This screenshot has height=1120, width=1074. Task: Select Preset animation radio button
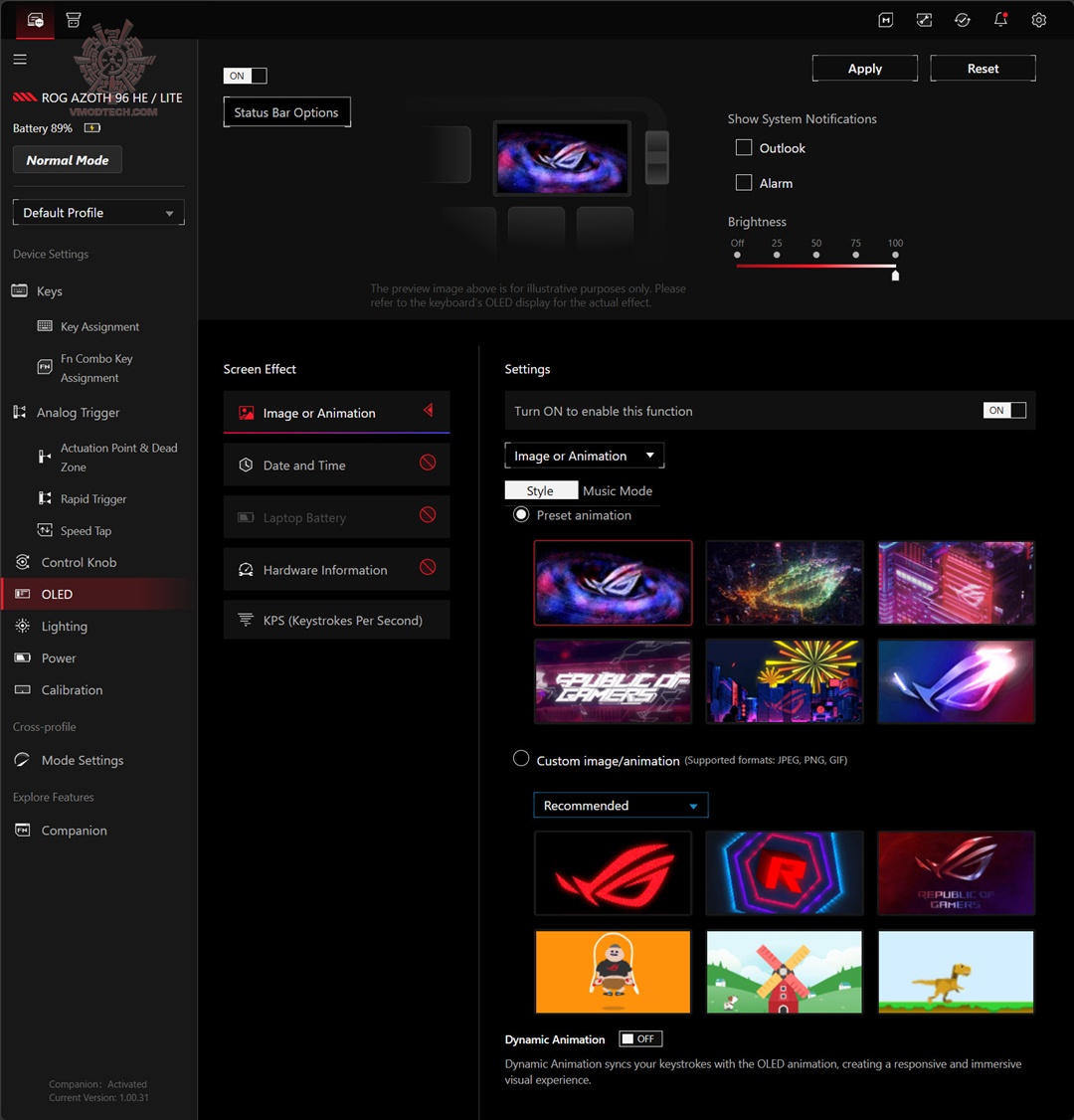point(521,515)
